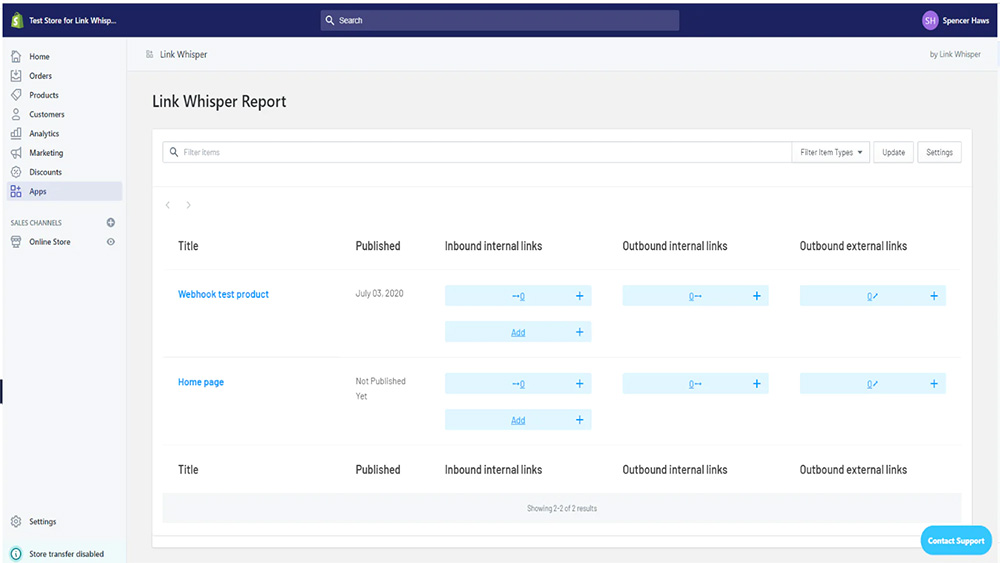Click the Shopify bag logo icon
Viewport: 1000px width, 563px height.
(x=17, y=20)
